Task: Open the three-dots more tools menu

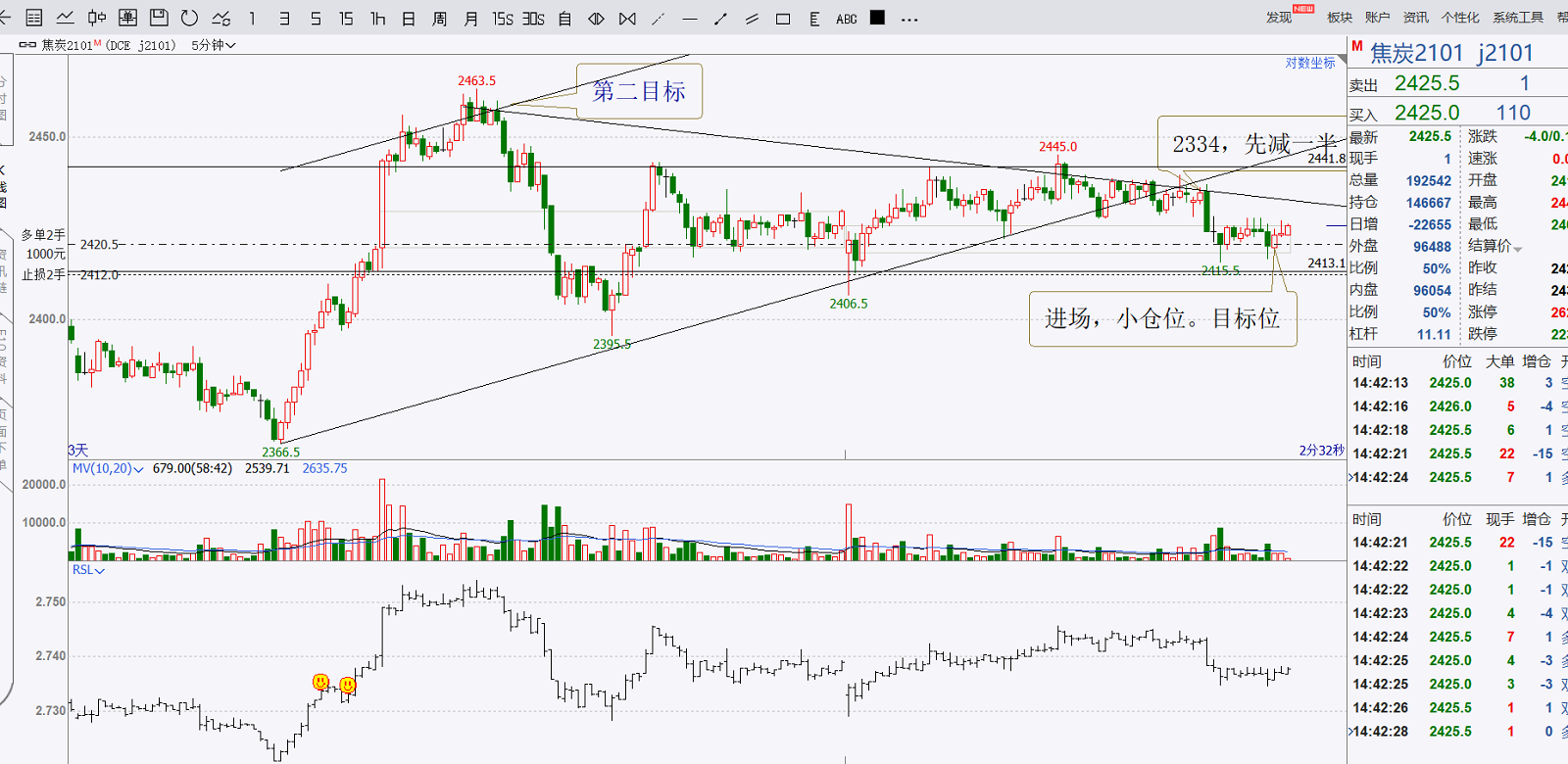Action: tap(909, 19)
